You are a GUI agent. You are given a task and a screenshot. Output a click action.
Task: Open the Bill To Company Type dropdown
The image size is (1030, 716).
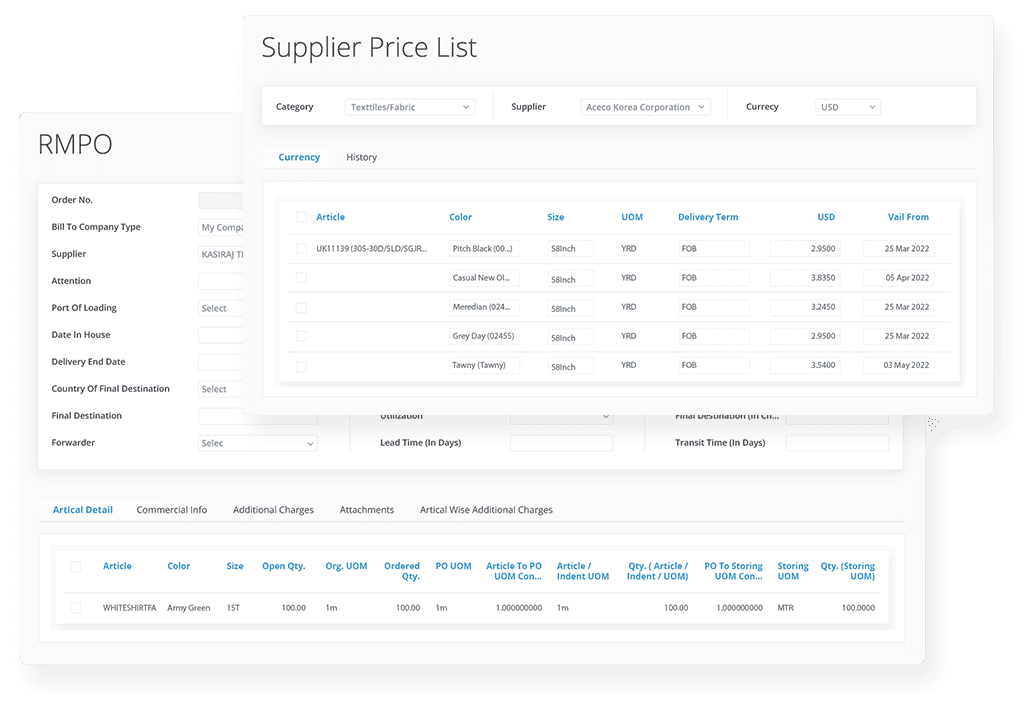click(221, 227)
